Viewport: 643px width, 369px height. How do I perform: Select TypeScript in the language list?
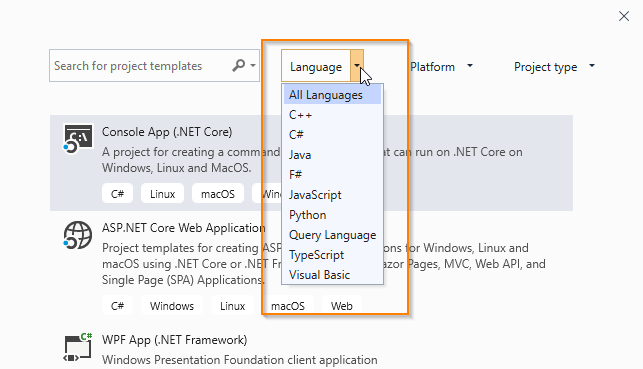tap(332, 255)
